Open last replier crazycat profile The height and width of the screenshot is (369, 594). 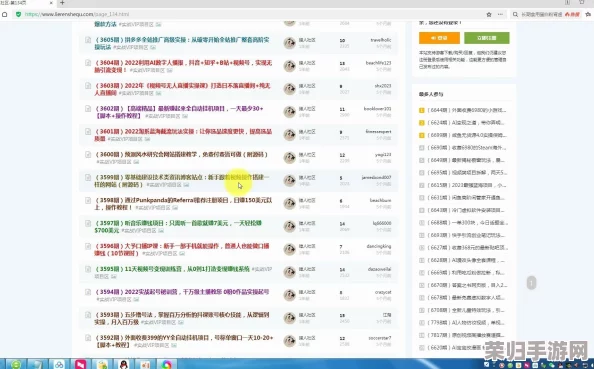point(383,292)
